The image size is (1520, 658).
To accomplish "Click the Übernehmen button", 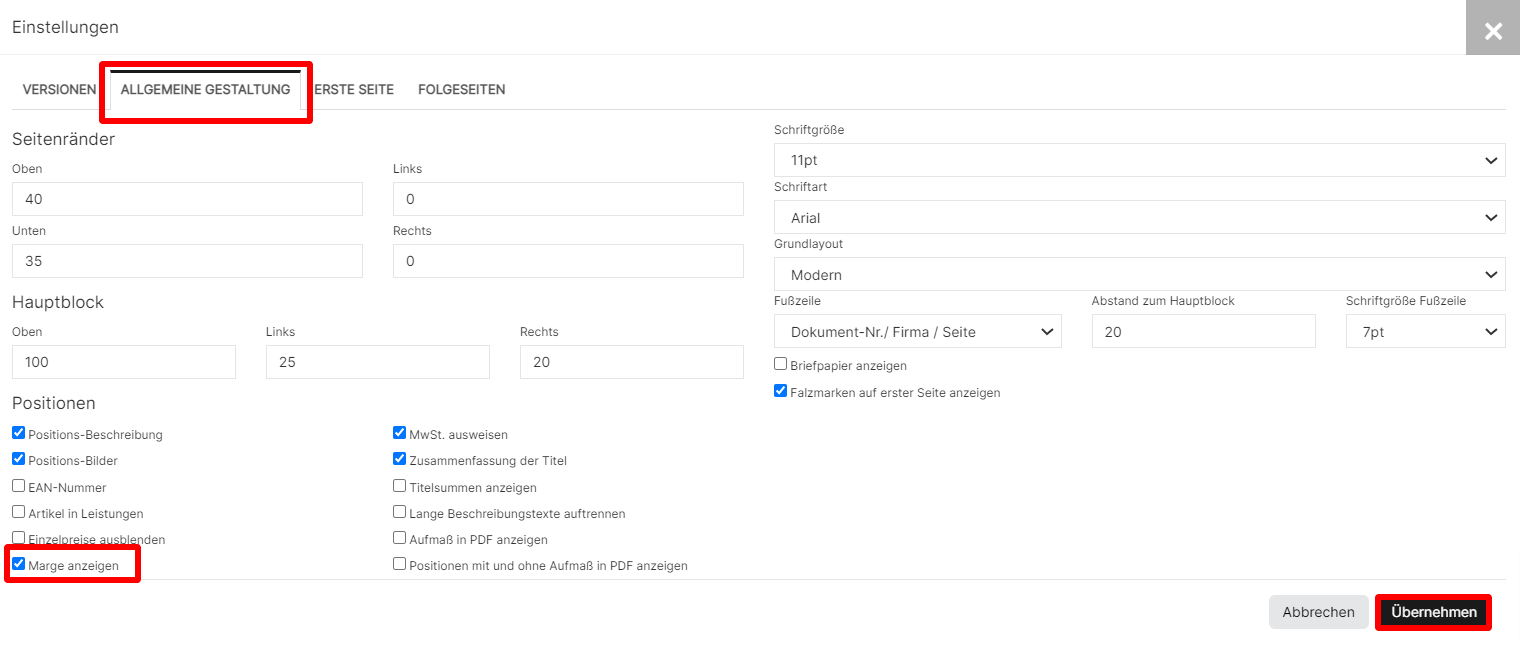I will point(1433,612).
